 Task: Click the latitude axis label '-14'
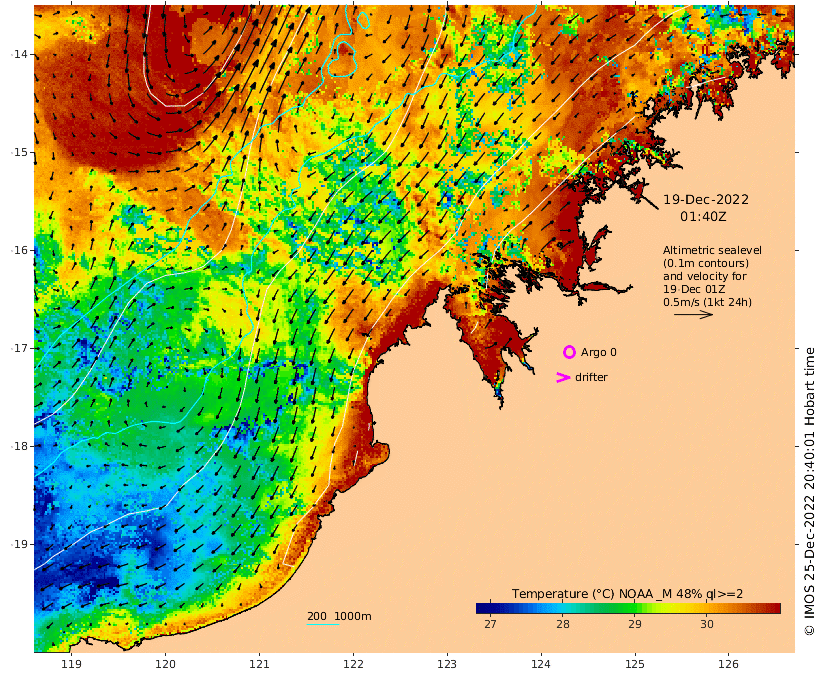(20, 54)
